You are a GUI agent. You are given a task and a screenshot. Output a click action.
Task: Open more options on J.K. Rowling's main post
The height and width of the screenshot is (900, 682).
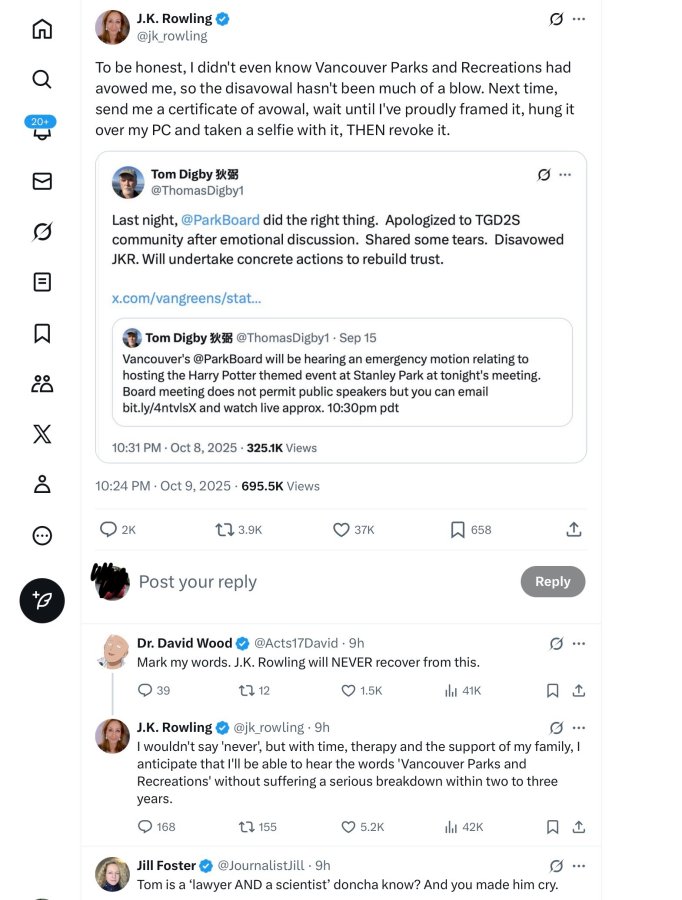pos(579,19)
